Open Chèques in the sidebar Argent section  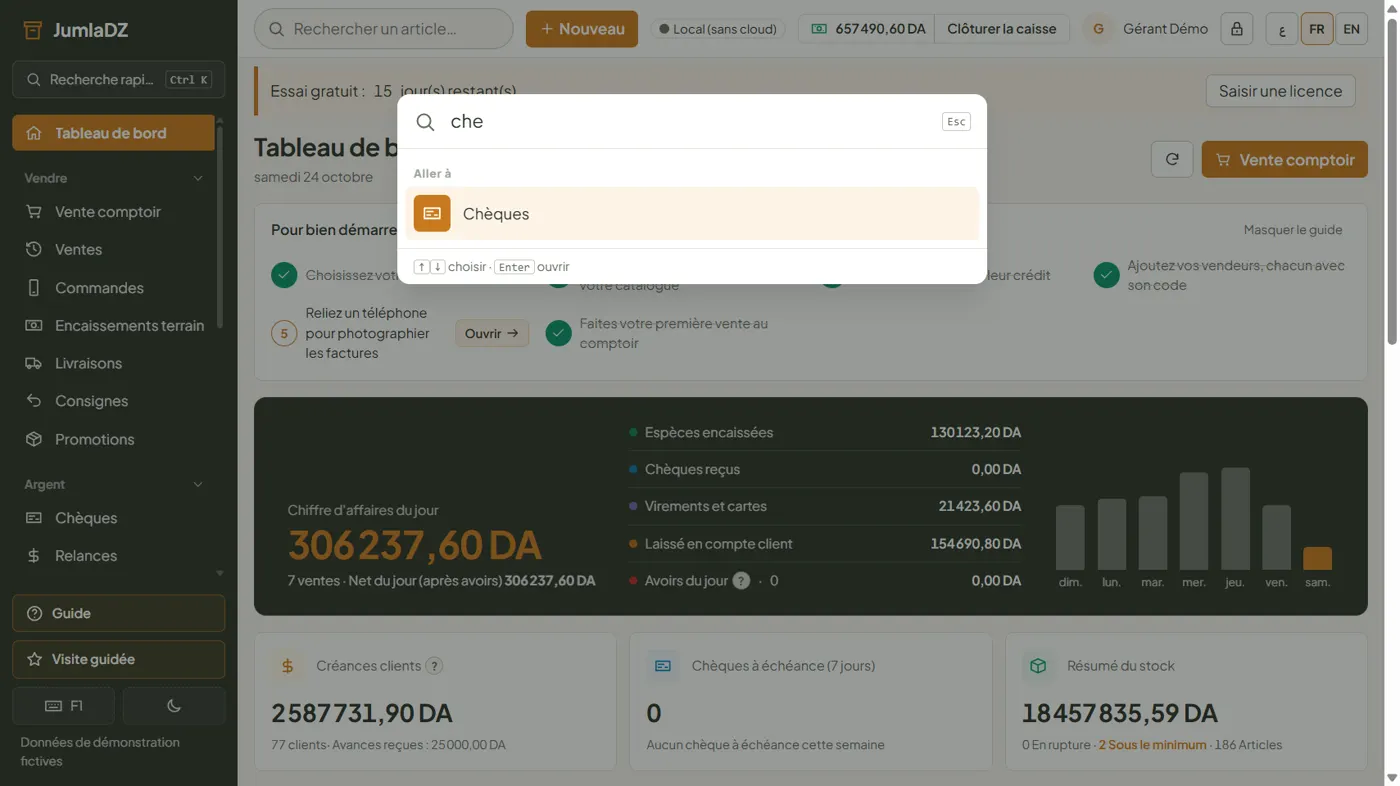[x=114, y=518]
